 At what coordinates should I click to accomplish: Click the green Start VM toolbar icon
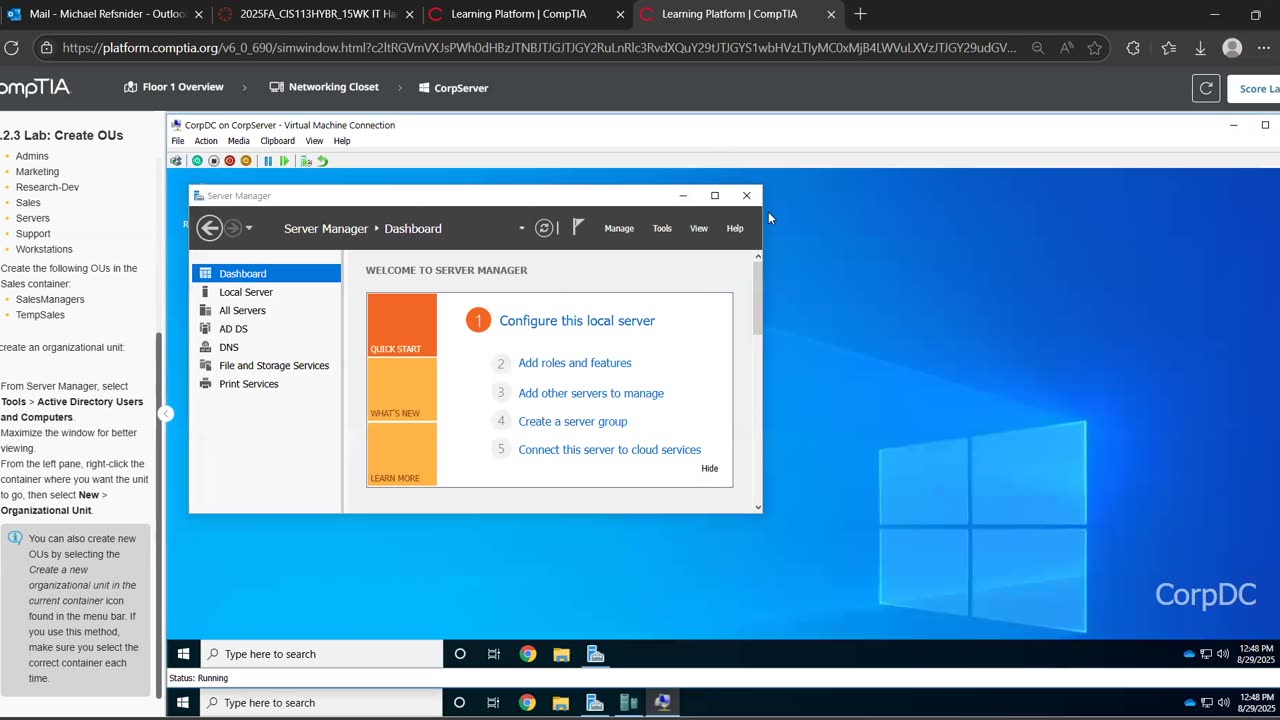point(197,161)
